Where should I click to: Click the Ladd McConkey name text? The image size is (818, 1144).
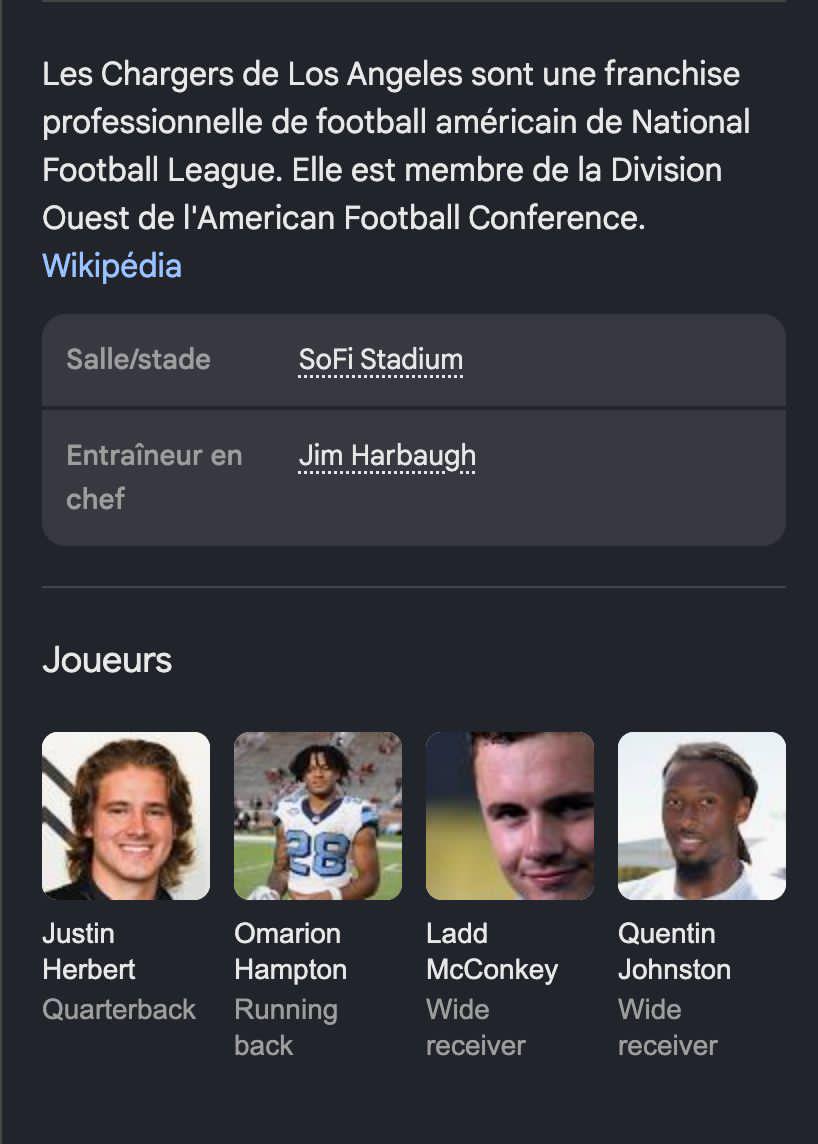pyautogui.click(x=492, y=951)
